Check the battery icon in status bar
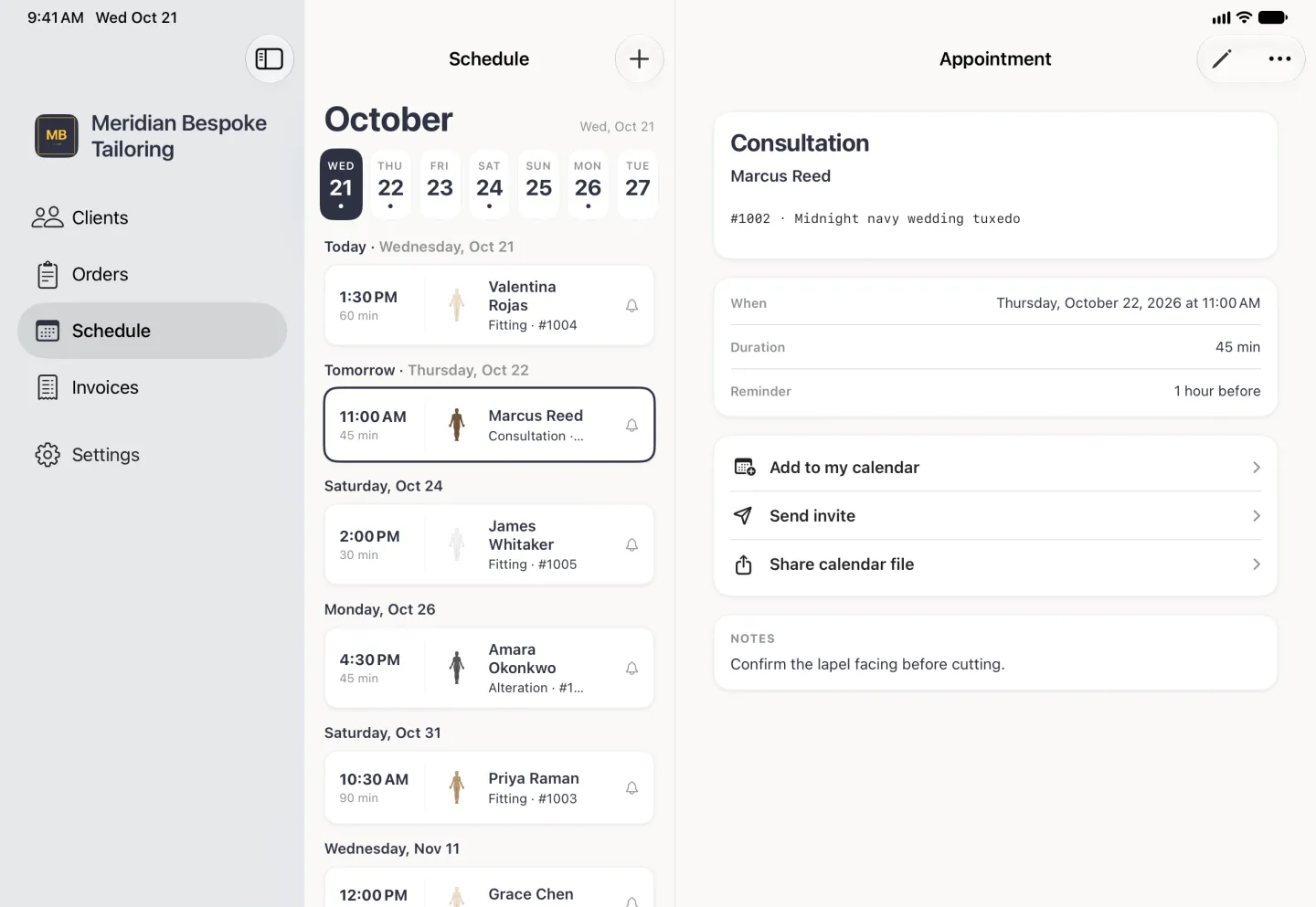Viewport: 1316px width, 907px height. 1273,17
